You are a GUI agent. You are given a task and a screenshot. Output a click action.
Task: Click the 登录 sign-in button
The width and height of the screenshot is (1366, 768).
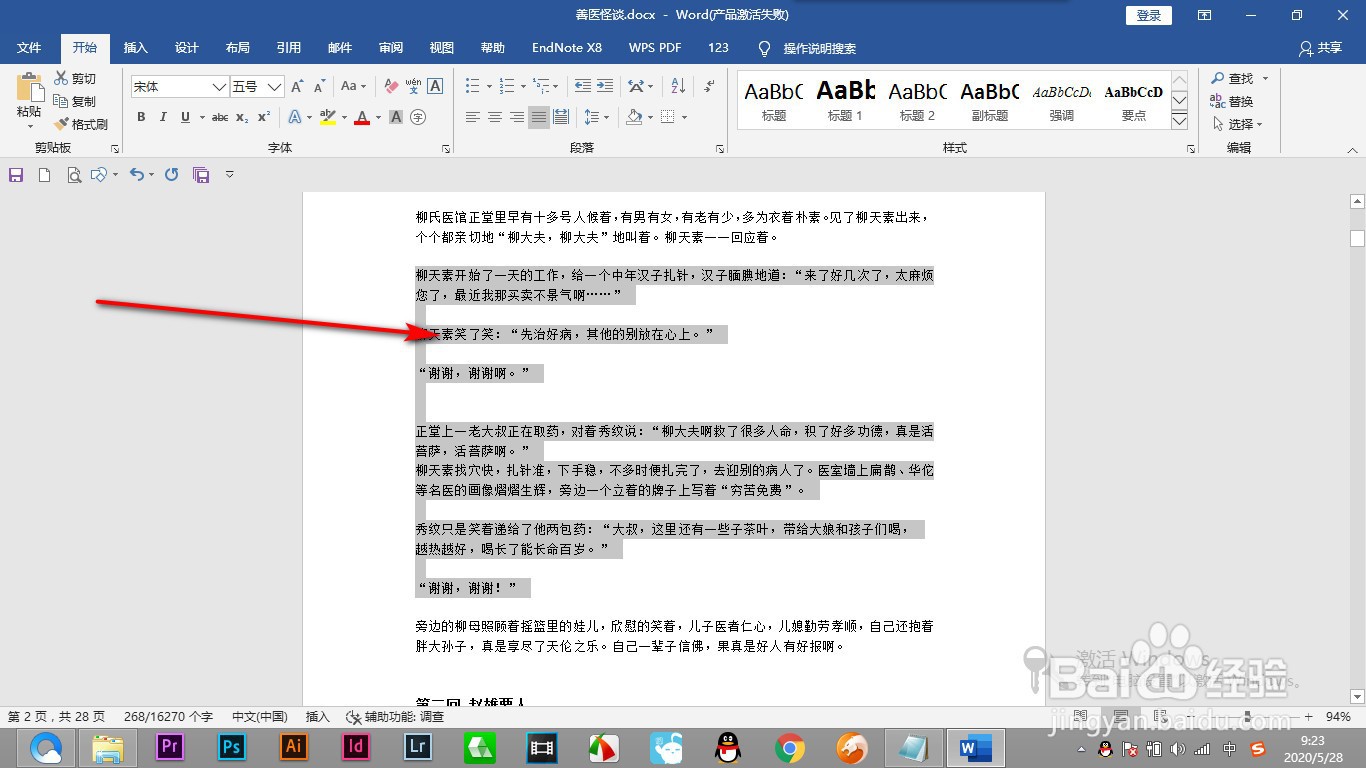coord(1147,15)
